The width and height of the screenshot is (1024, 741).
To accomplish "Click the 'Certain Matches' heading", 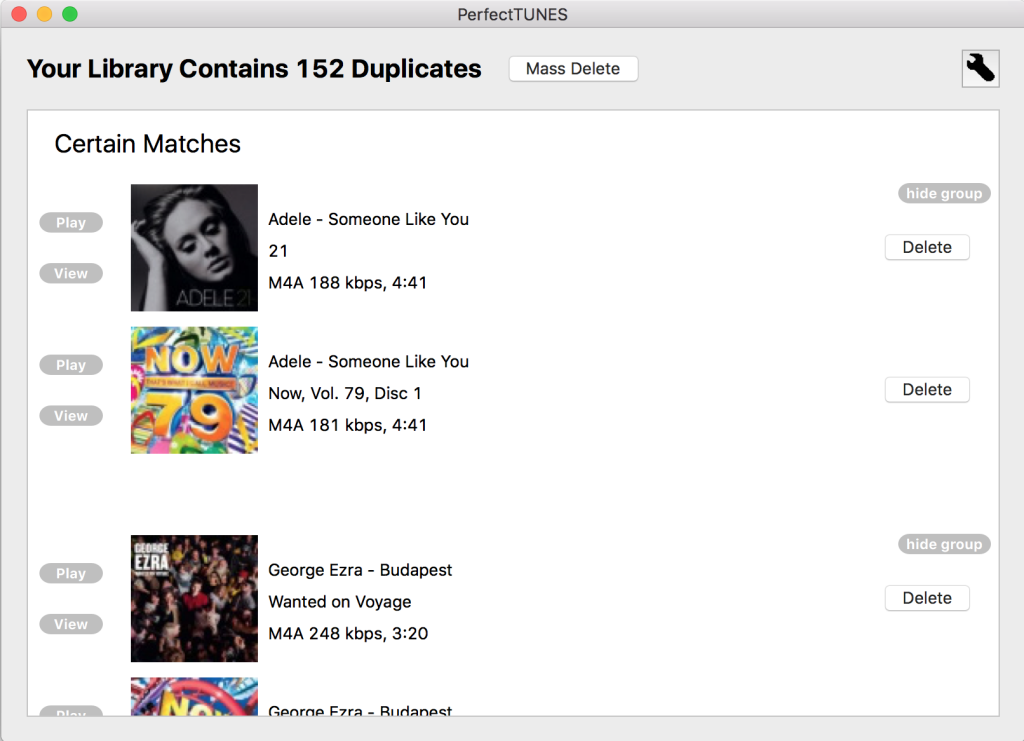I will (148, 144).
